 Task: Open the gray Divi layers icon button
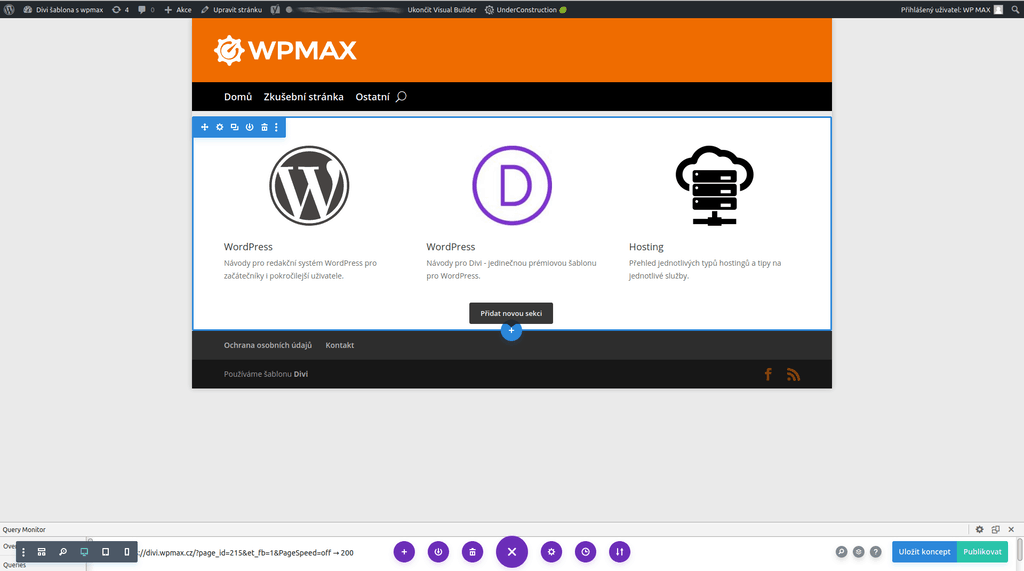(859, 552)
